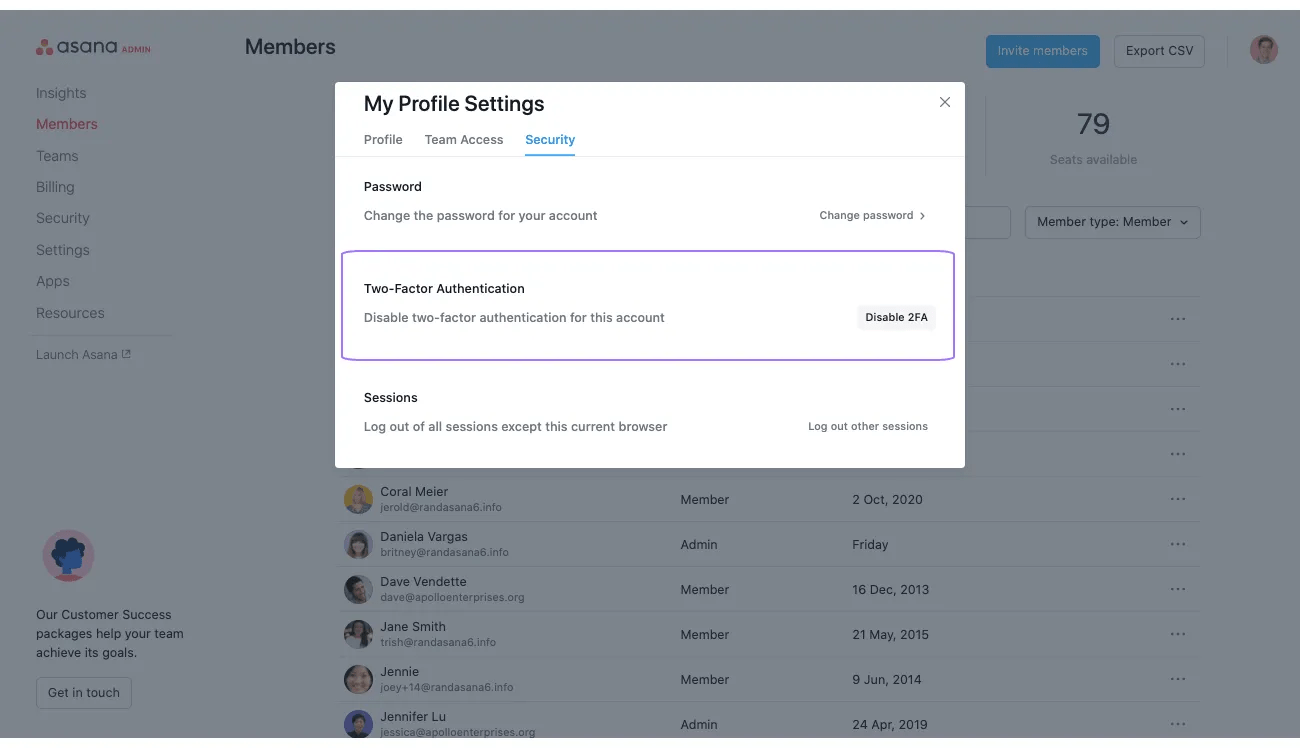Click the Invite members button
The width and height of the screenshot is (1300, 748).
tap(1042, 51)
